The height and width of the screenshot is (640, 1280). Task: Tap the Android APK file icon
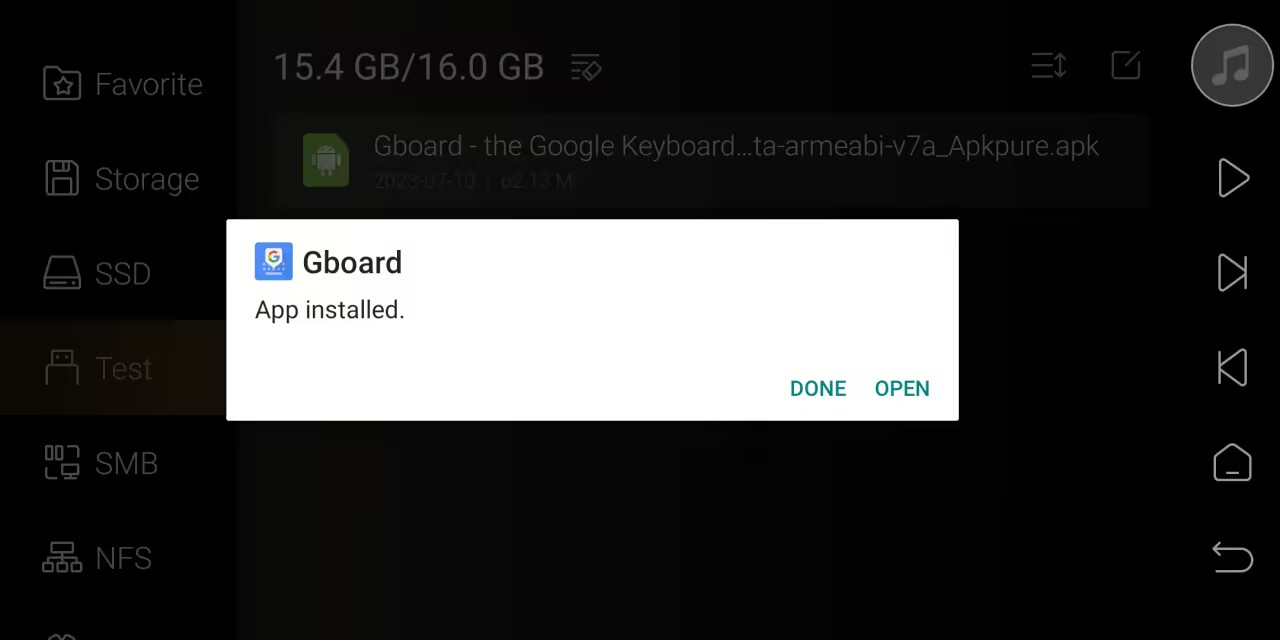click(326, 160)
